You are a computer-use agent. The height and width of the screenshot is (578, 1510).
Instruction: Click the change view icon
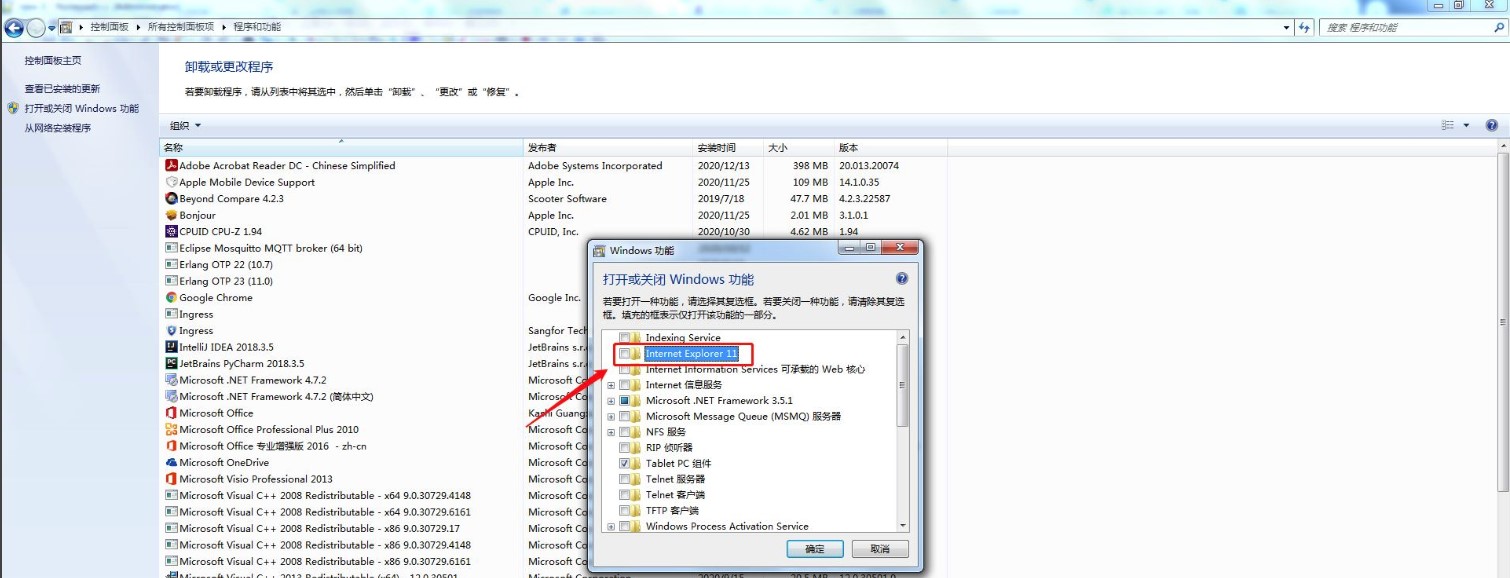point(1448,125)
